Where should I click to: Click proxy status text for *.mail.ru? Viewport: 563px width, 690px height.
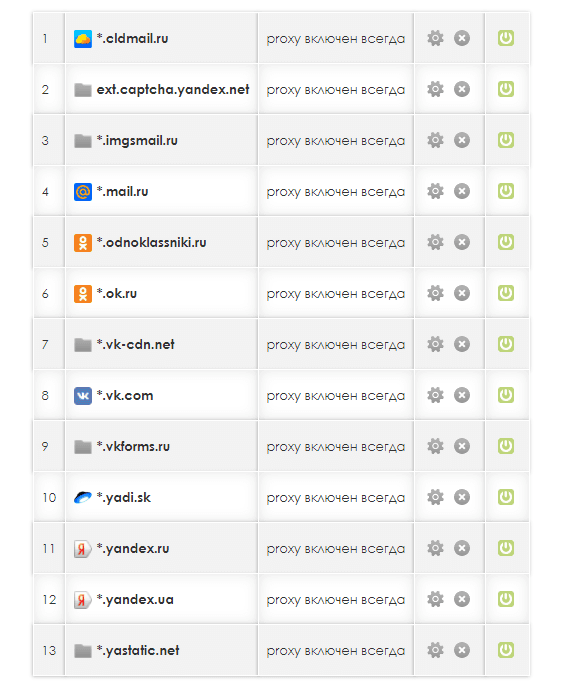[335, 192]
